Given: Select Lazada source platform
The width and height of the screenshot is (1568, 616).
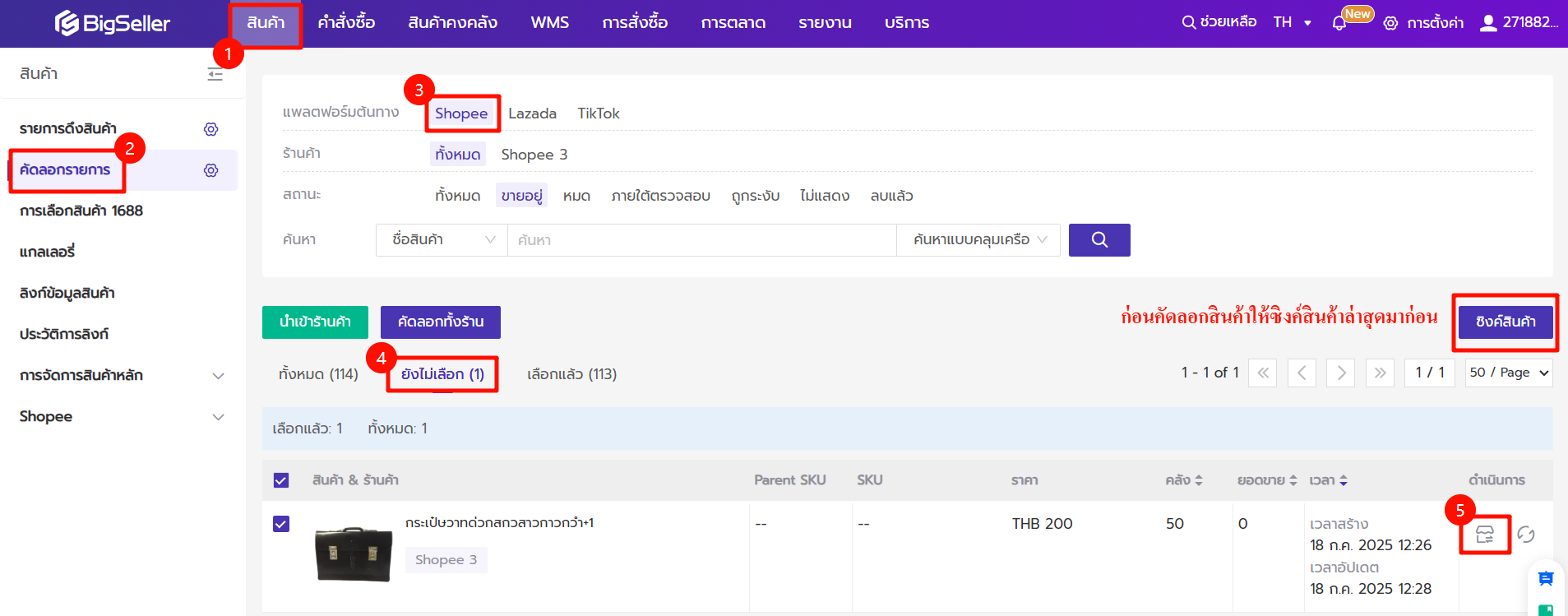Looking at the screenshot, I should pos(532,113).
